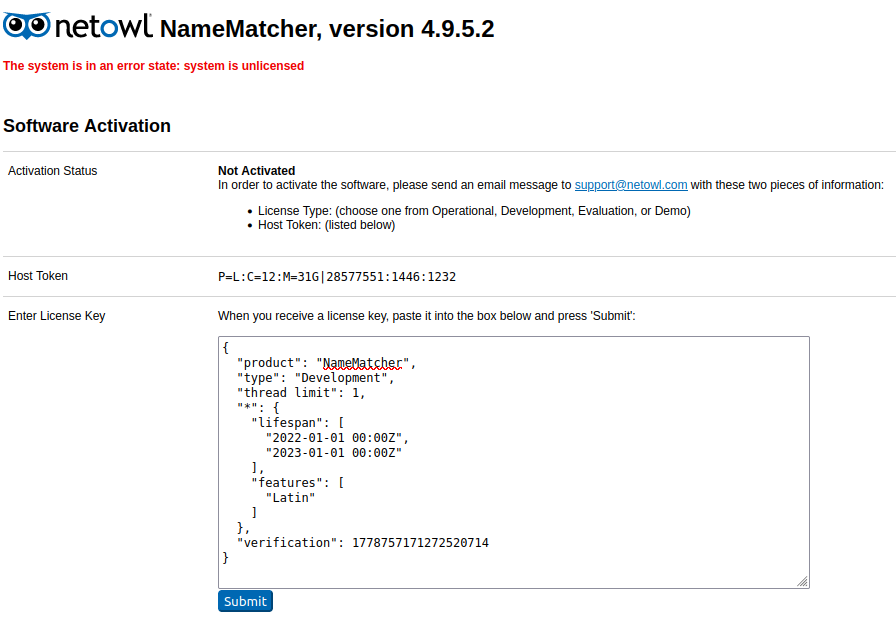Click the verification number in license box

(420, 543)
